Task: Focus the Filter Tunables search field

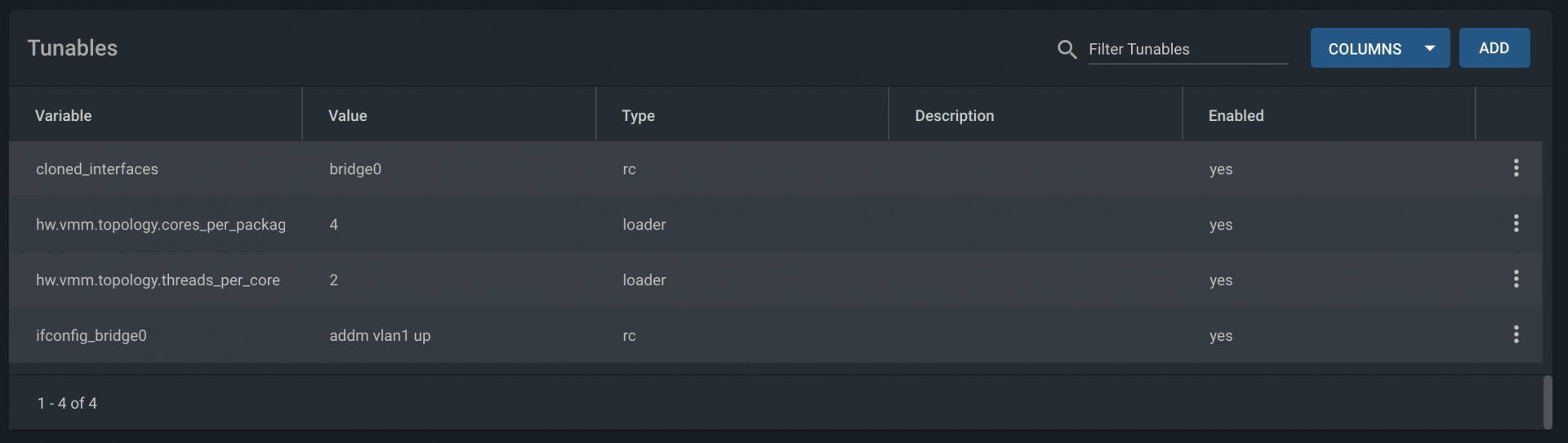Action: pos(1188,49)
